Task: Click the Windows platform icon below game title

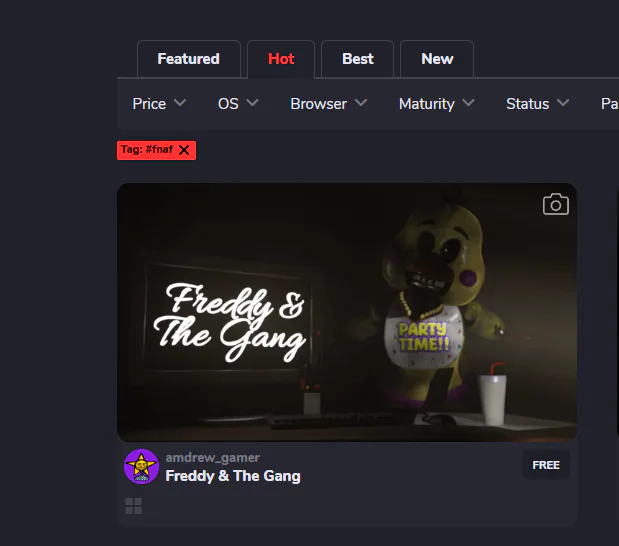Action: click(x=133, y=506)
